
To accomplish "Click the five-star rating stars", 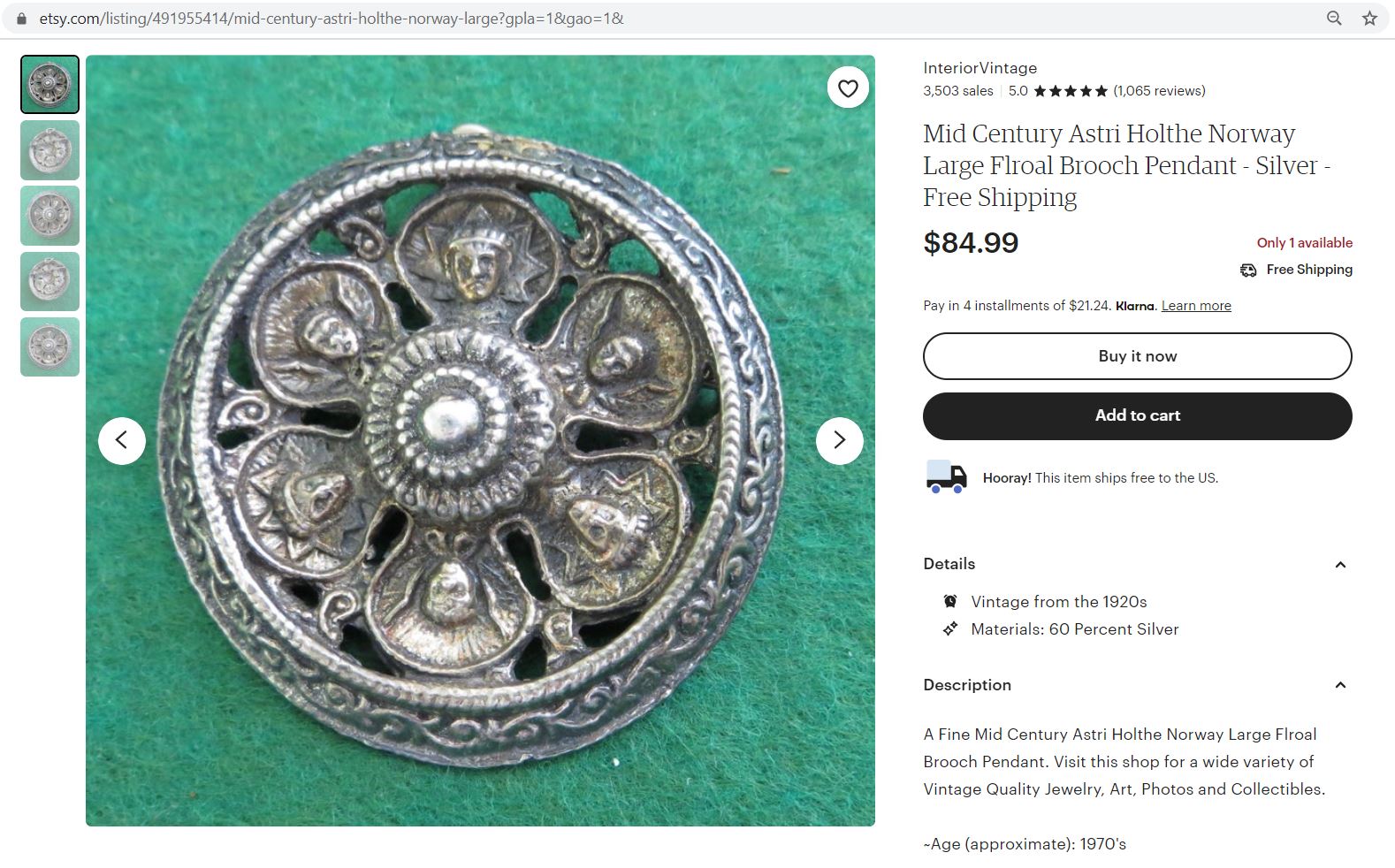I will pyautogui.click(x=1070, y=91).
